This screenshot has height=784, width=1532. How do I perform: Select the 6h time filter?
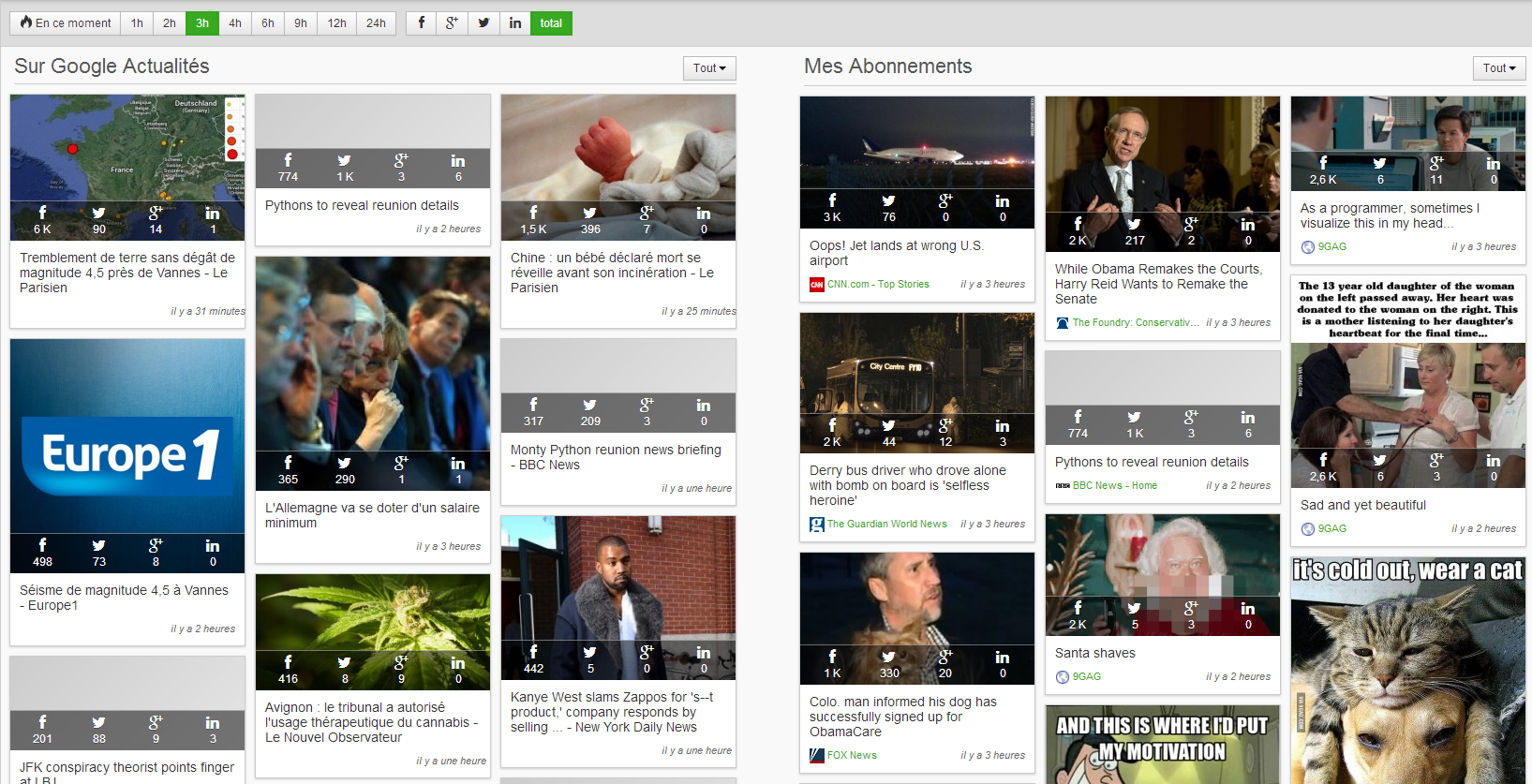point(268,23)
